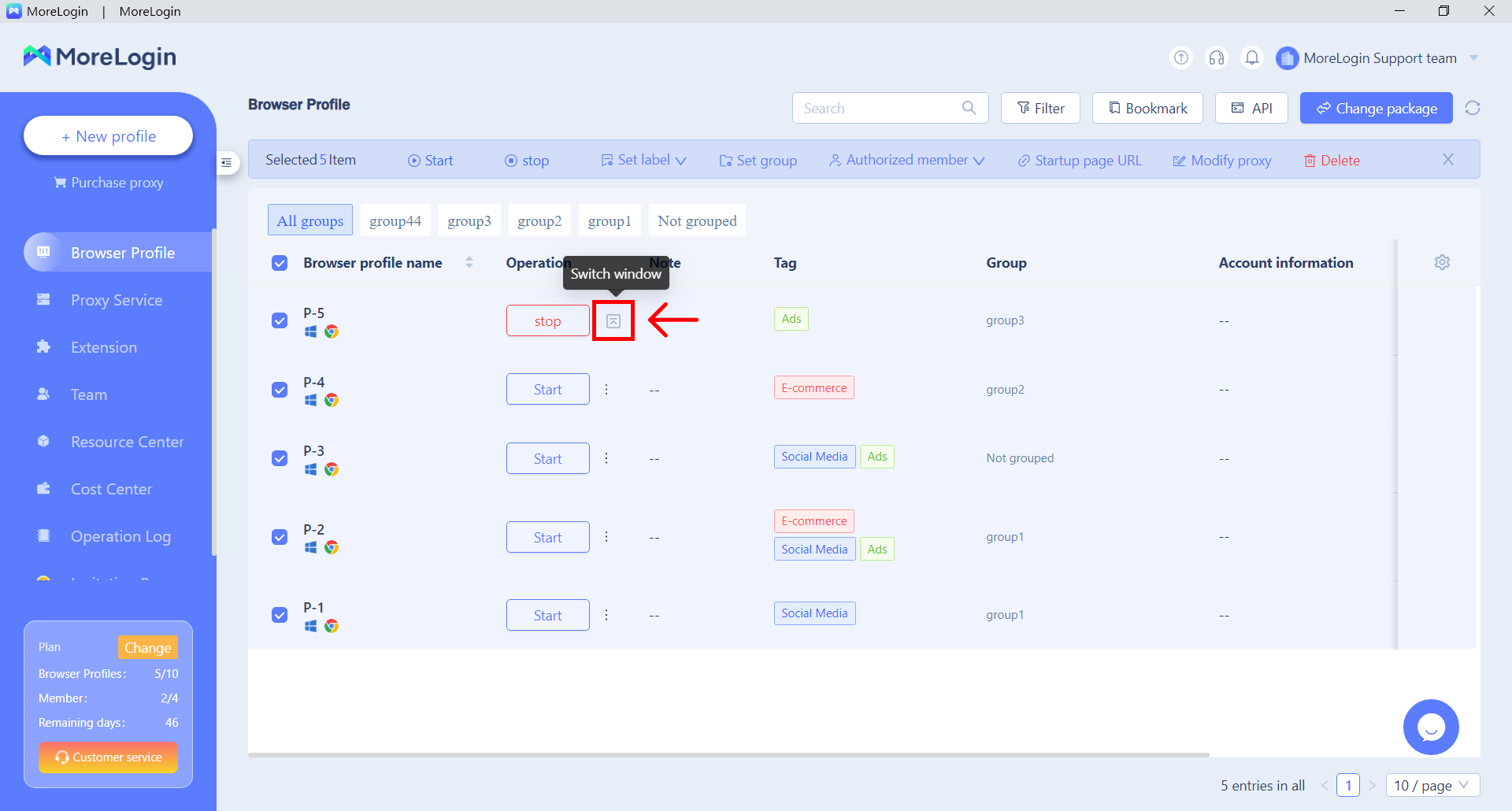Open the notifications bell icon
The image size is (1512, 811).
click(1252, 57)
